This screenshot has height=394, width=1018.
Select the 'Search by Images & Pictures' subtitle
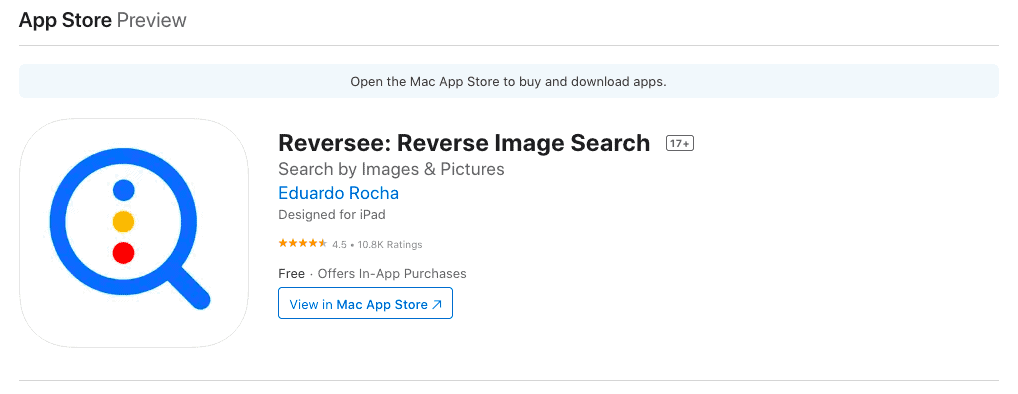pyautogui.click(x=391, y=169)
